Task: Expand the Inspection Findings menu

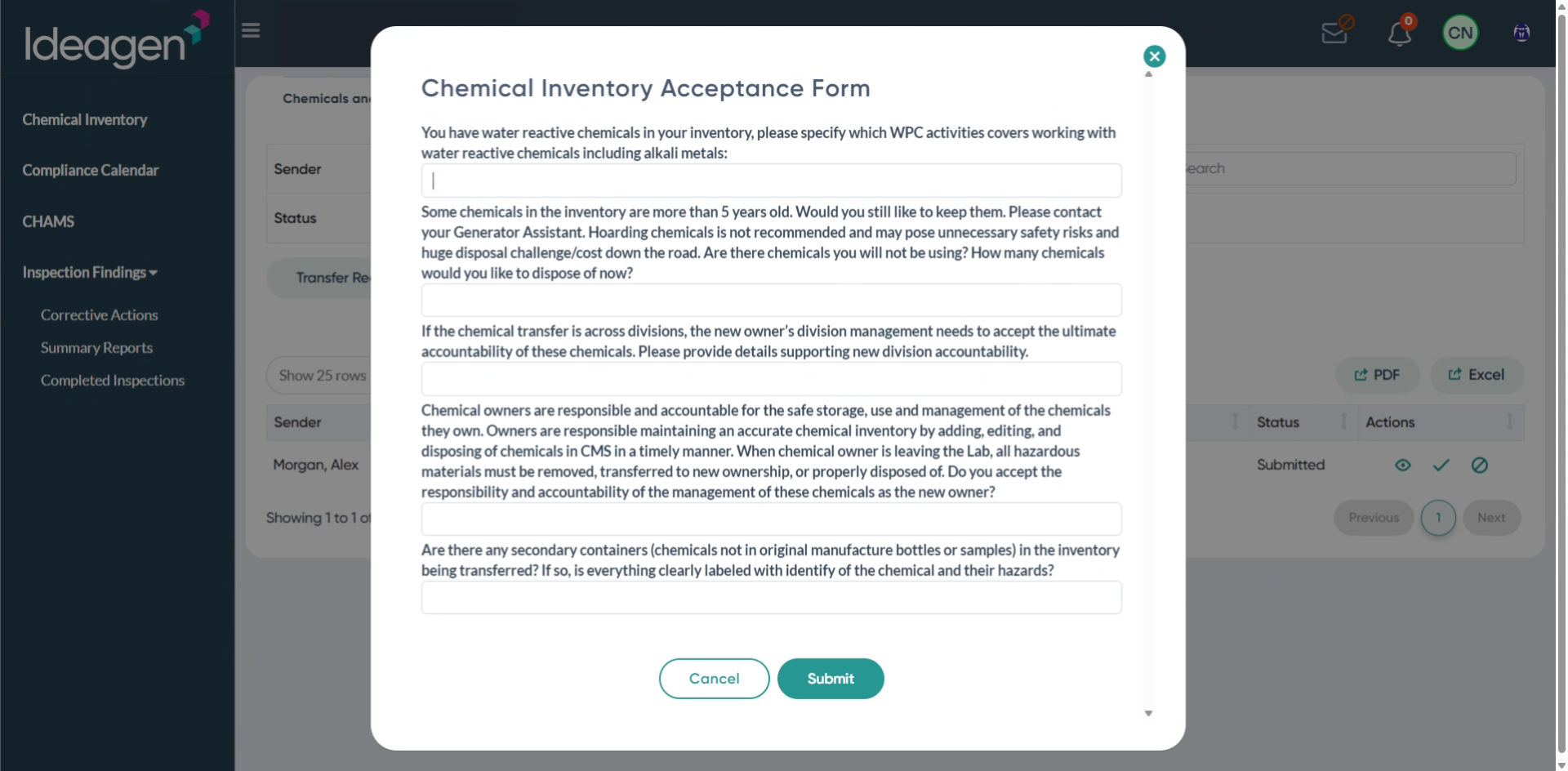Action: tap(90, 273)
